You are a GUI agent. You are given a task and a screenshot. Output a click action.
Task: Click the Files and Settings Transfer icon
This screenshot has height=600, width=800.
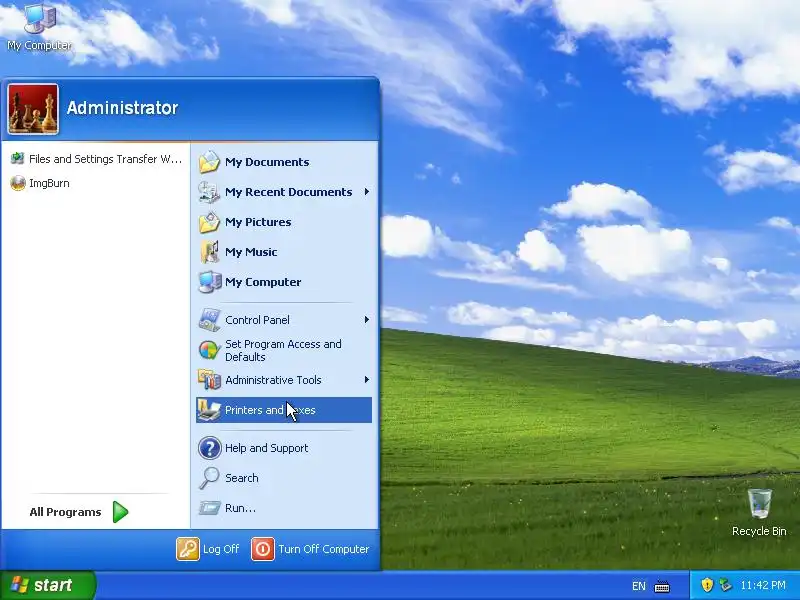(x=17, y=158)
